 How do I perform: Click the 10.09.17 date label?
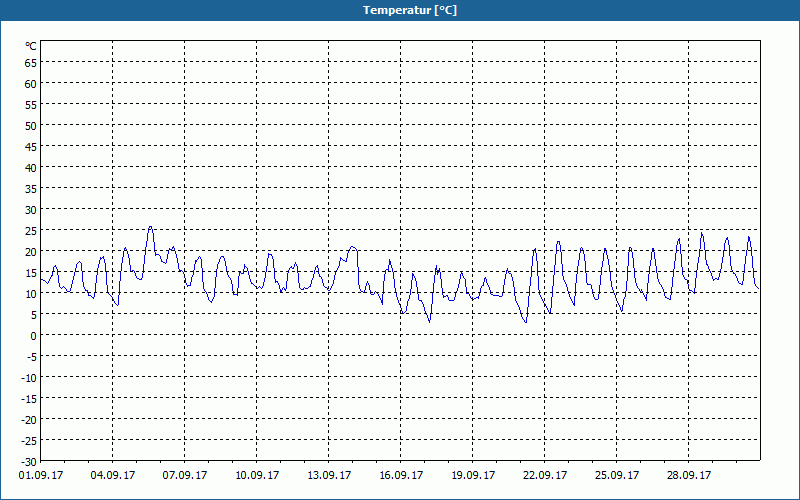[257, 475]
